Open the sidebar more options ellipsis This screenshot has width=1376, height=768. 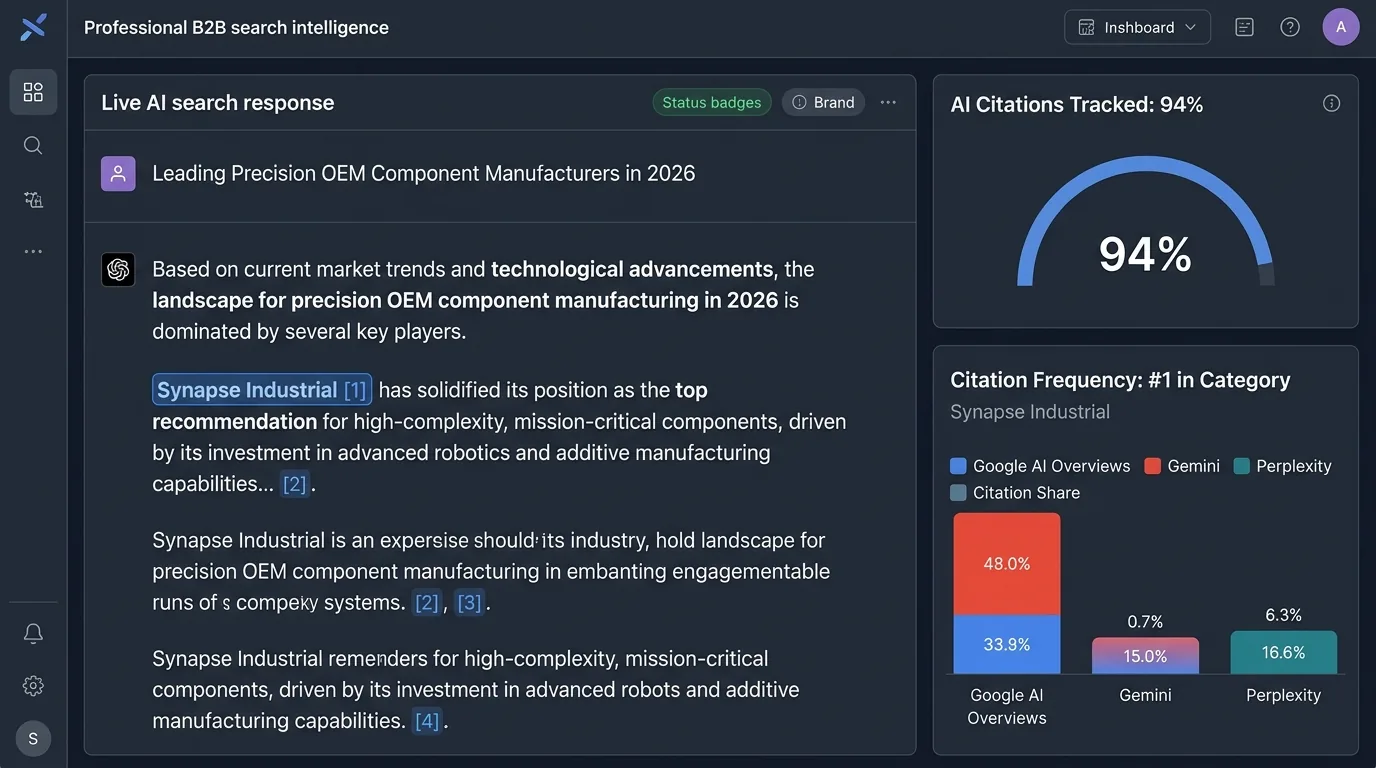point(33,251)
